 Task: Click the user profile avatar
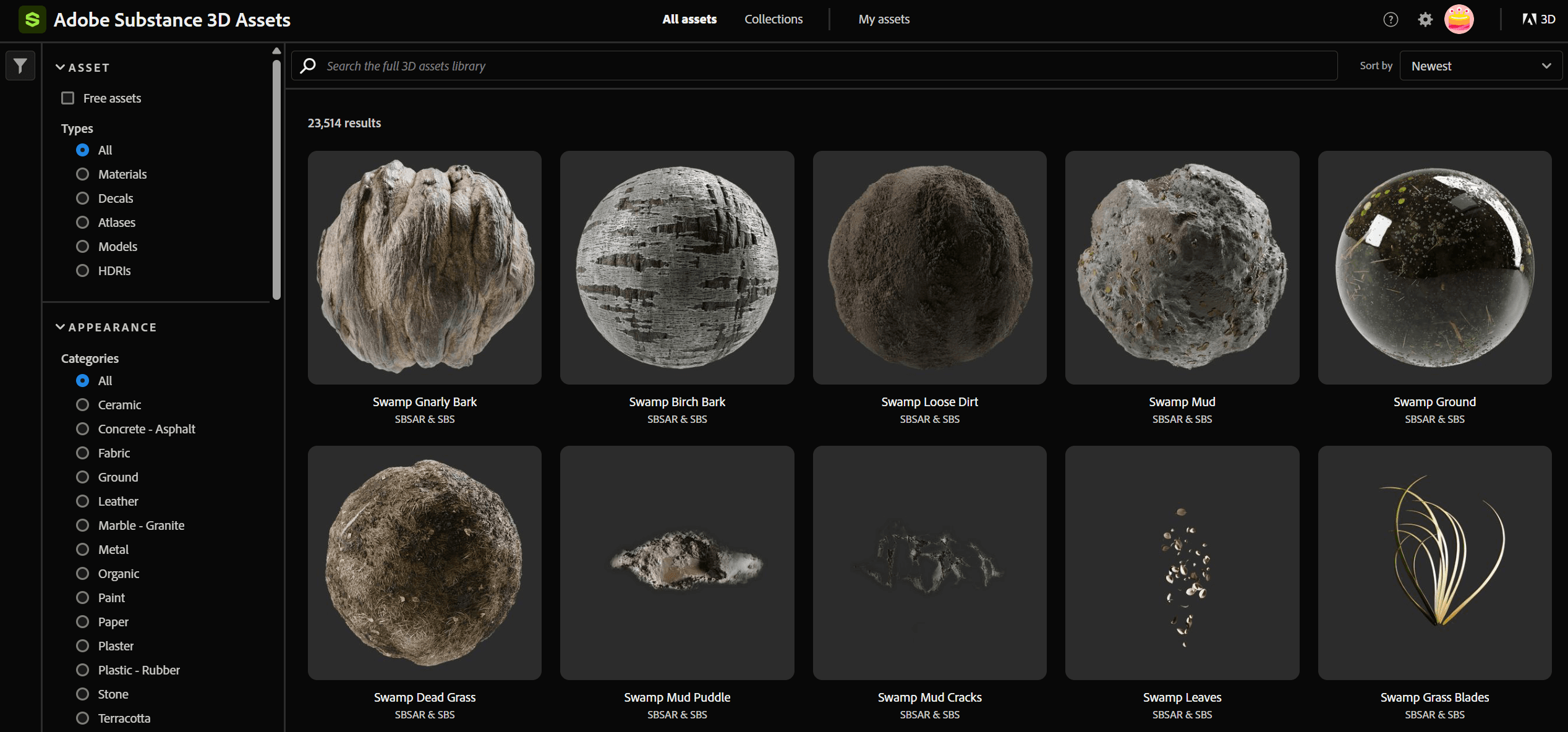click(x=1459, y=19)
